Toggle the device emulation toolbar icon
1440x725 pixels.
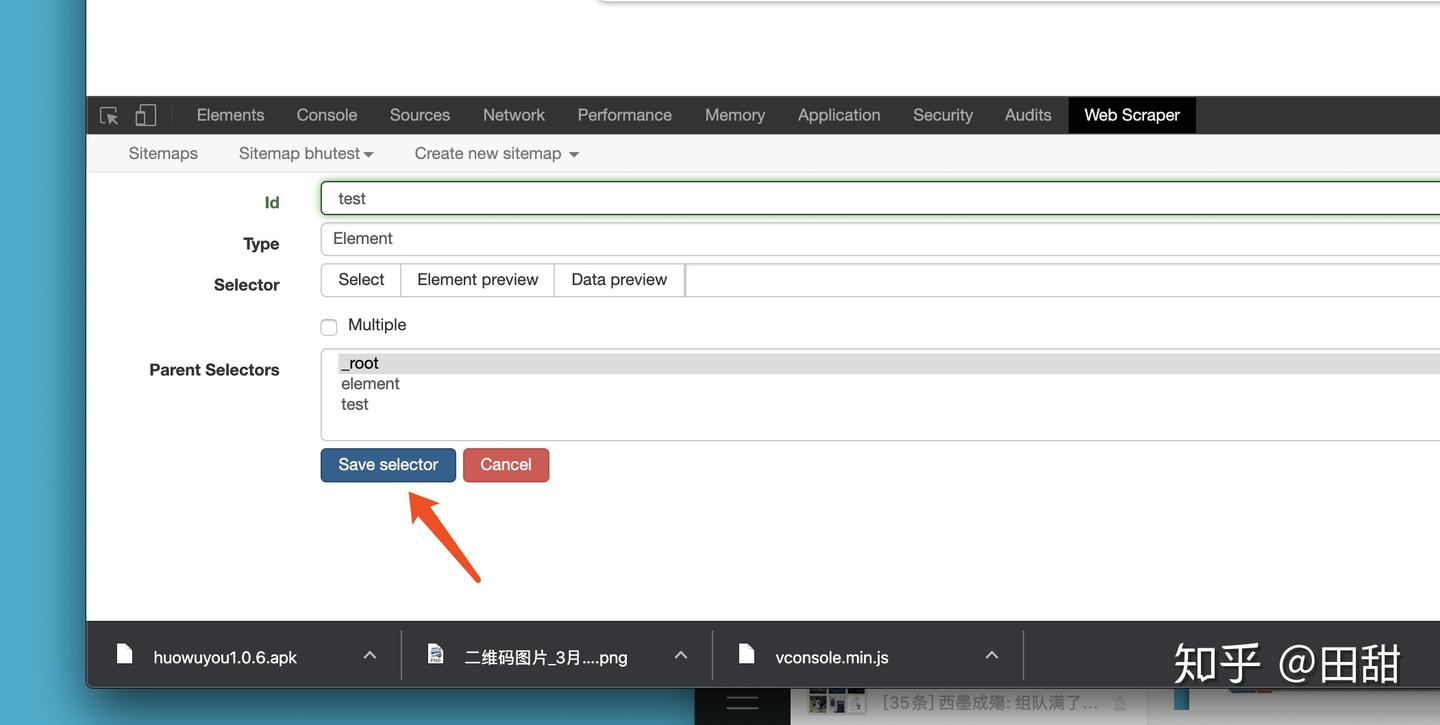coord(144,113)
